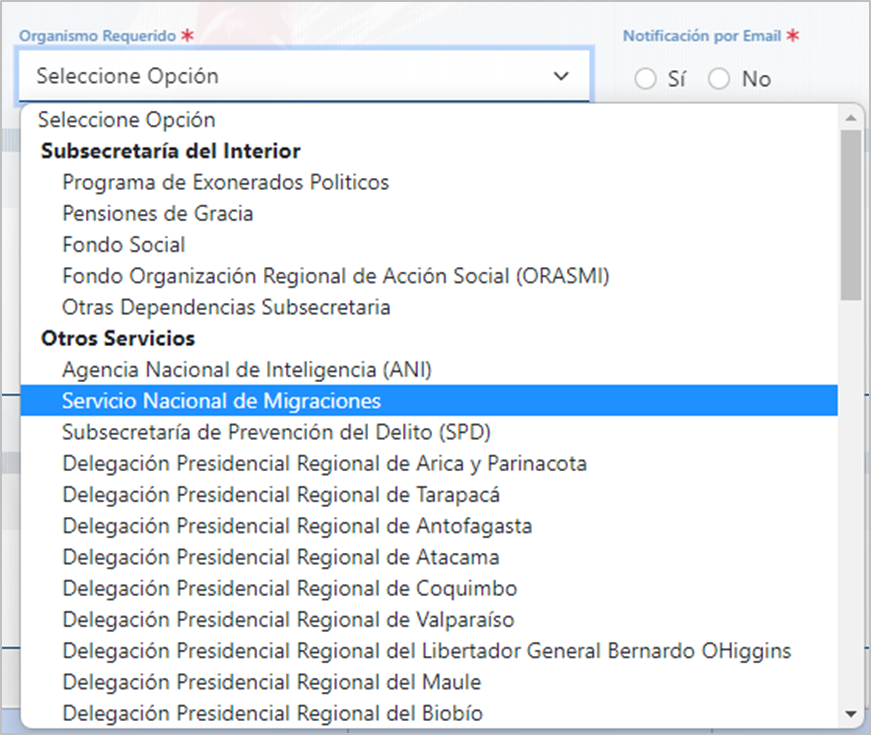Pick Programa de Exonerados Politicos
The width and height of the screenshot is (871, 735).
(x=429, y=182)
